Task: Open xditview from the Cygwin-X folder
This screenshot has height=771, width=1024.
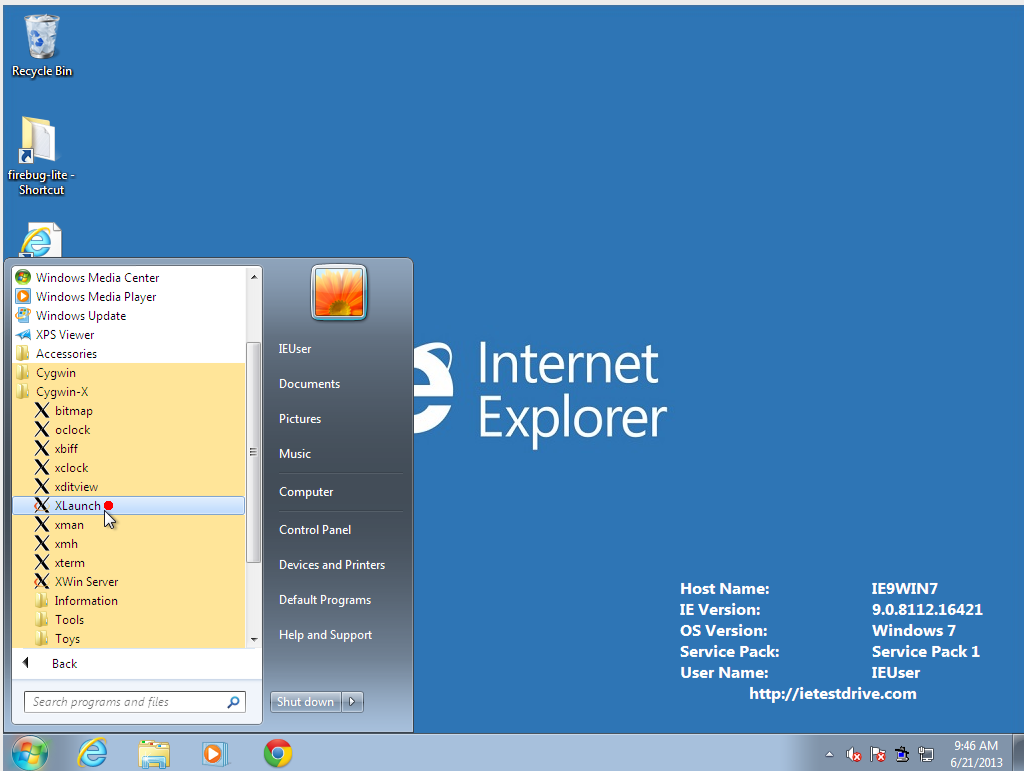Action: click(x=129, y=486)
